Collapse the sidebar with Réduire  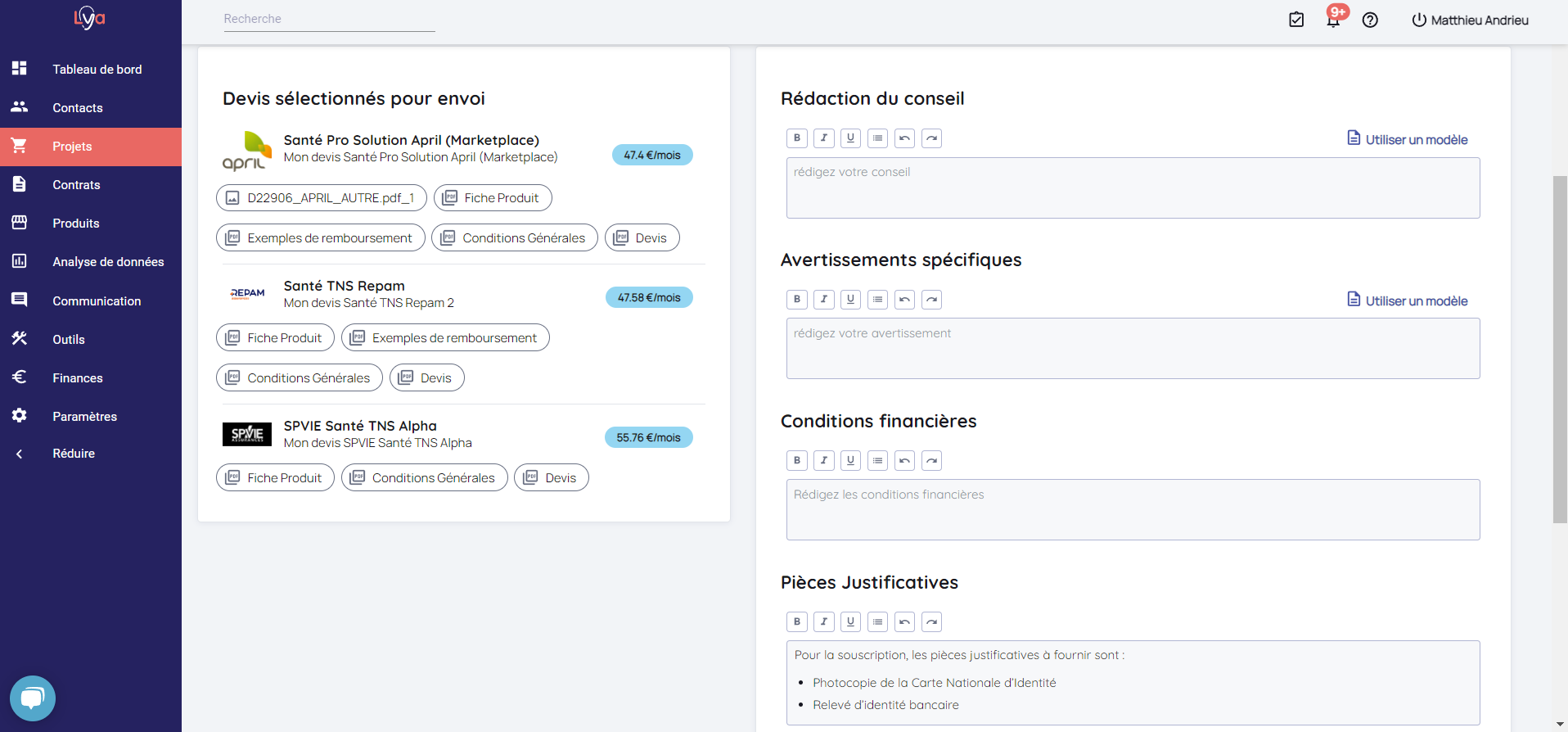(x=73, y=454)
